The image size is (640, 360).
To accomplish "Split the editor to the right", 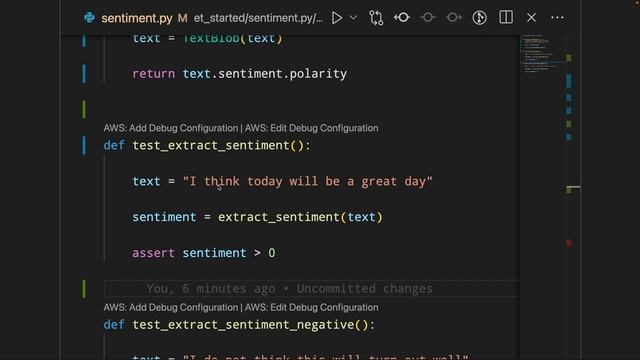I will tap(506, 18).
